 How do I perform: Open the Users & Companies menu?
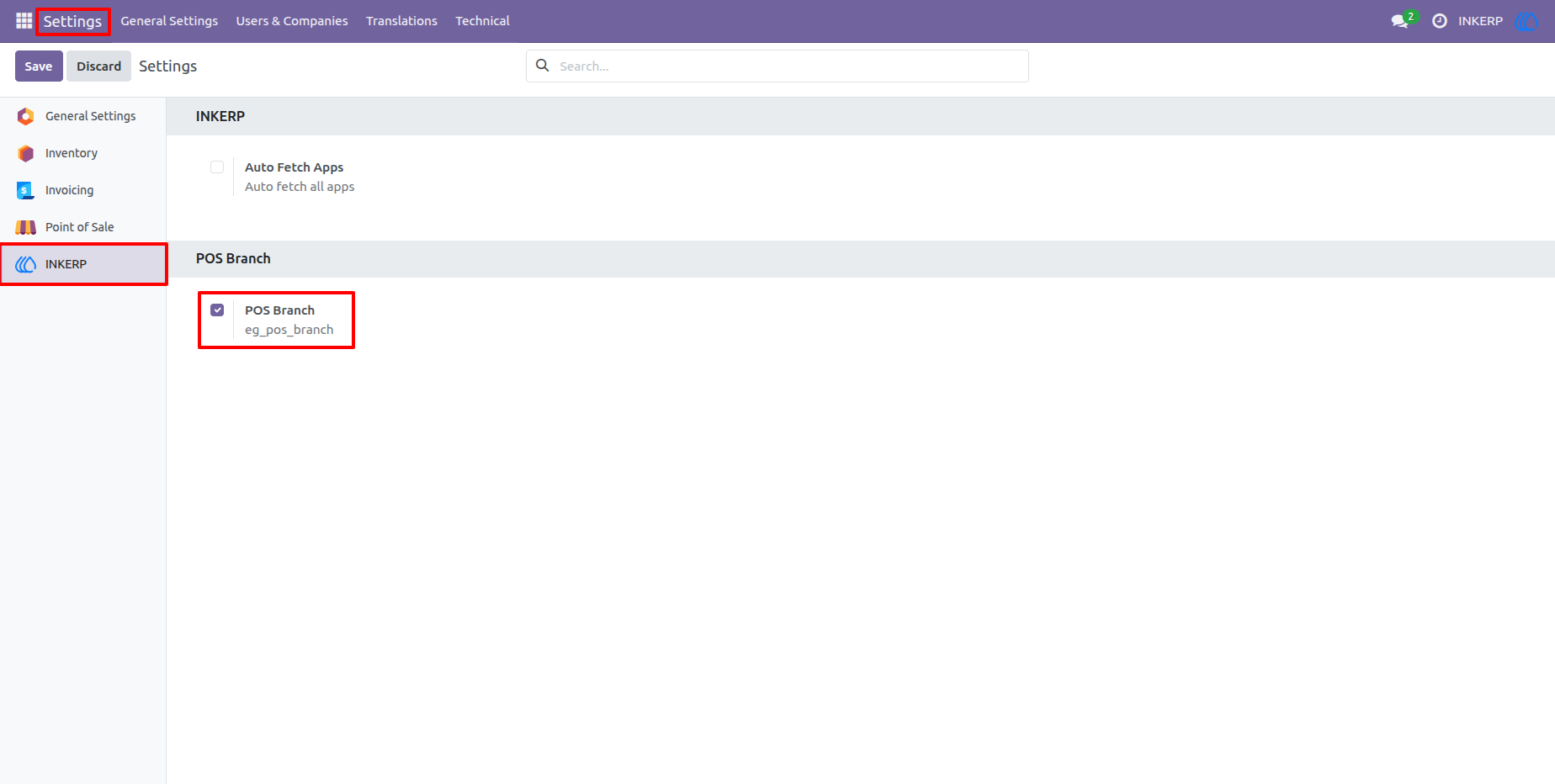pyautogui.click(x=292, y=21)
